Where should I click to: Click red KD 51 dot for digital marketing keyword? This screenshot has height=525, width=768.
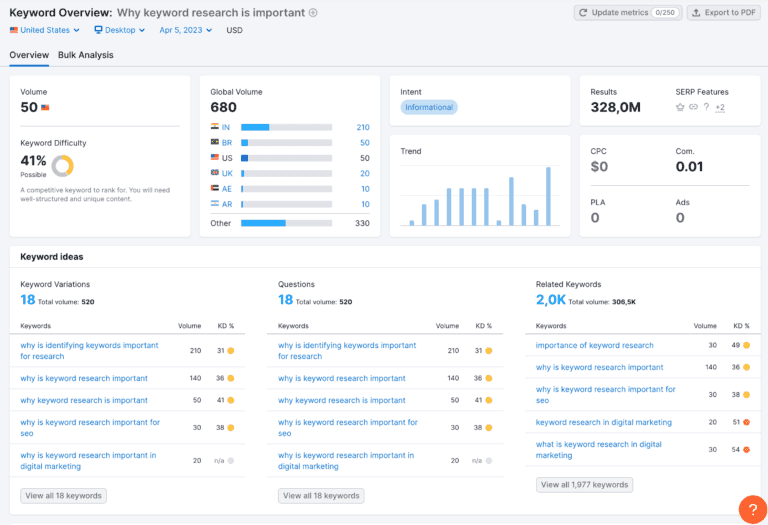pos(746,422)
